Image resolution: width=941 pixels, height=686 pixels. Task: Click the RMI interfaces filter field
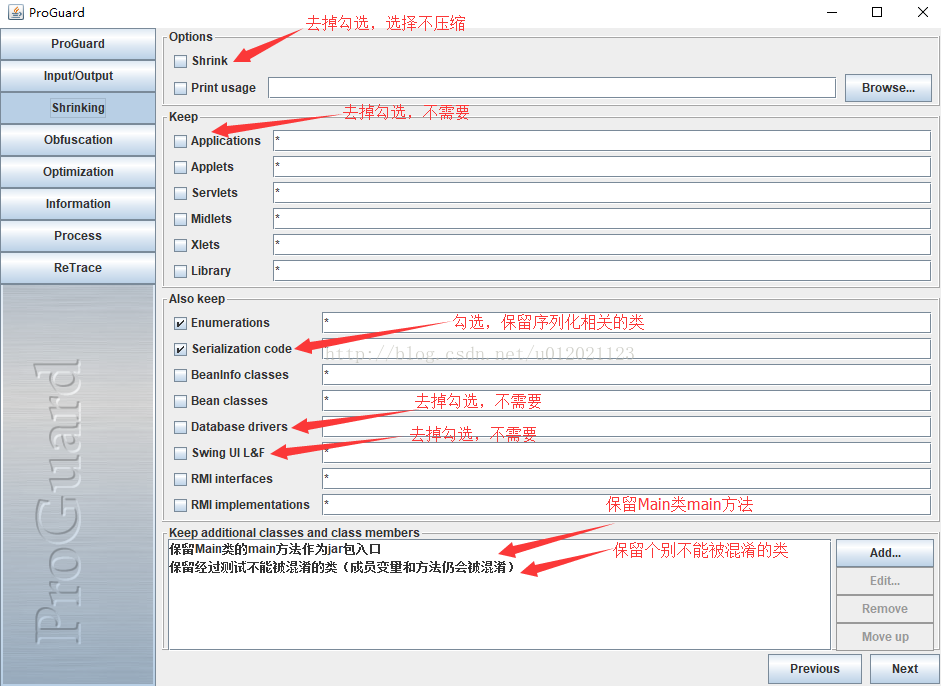tap(627, 478)
